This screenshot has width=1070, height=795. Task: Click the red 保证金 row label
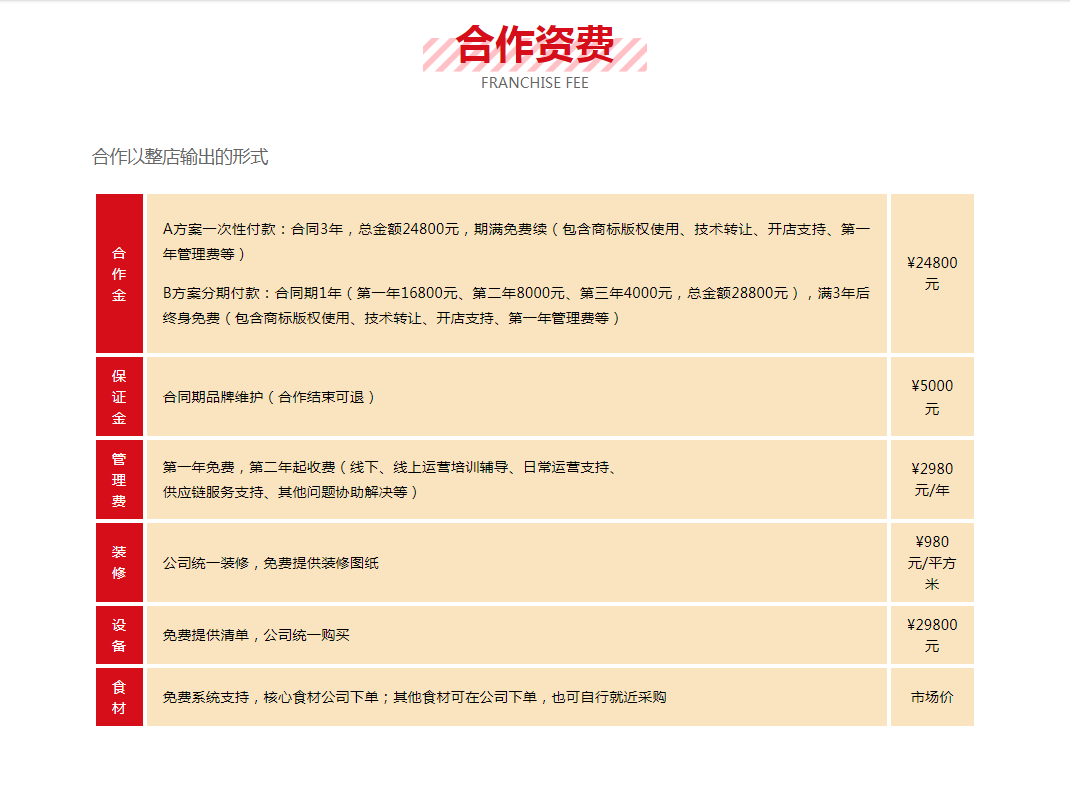pyautogui.click(x=119, y=396)
